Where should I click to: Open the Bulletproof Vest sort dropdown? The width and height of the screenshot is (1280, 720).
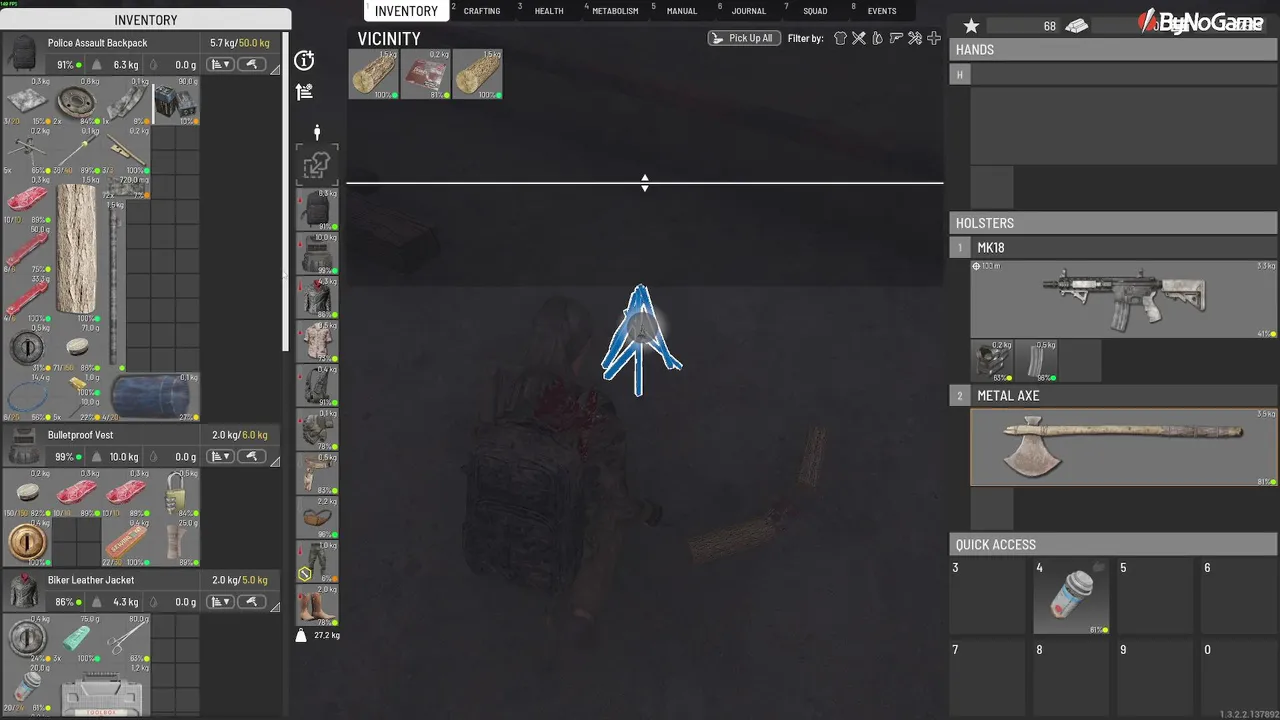click(220, 457)
